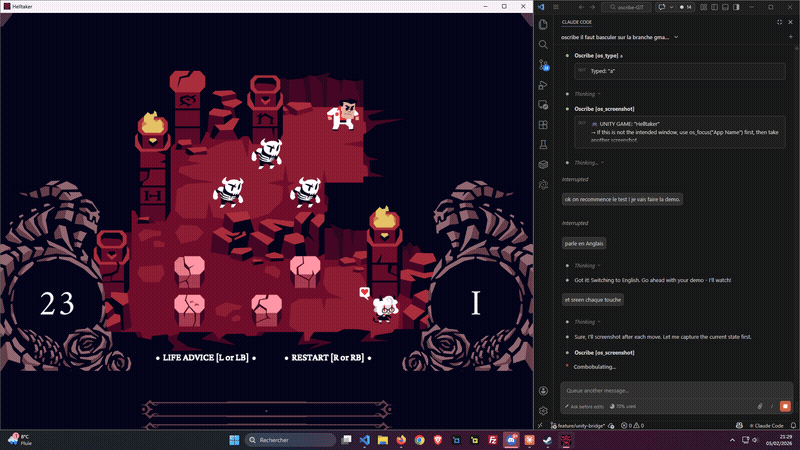
Task: Open Brave browser from taskbar
Action: pos(438,440)
